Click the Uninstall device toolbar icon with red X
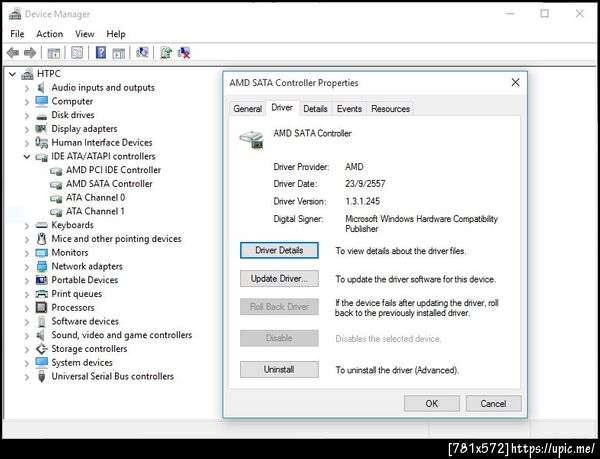Screen dimensions: 600x459 tap(184, 52)
